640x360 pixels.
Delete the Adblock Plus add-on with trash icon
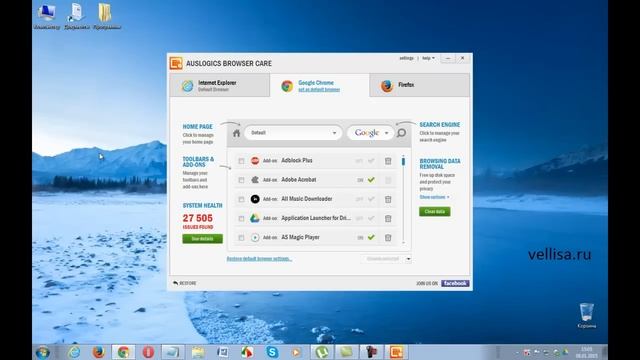pyautogui.click(x=388, y=161)
